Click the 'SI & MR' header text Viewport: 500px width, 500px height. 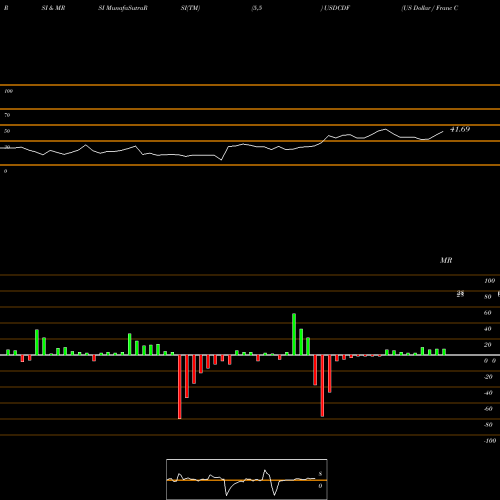53,8
